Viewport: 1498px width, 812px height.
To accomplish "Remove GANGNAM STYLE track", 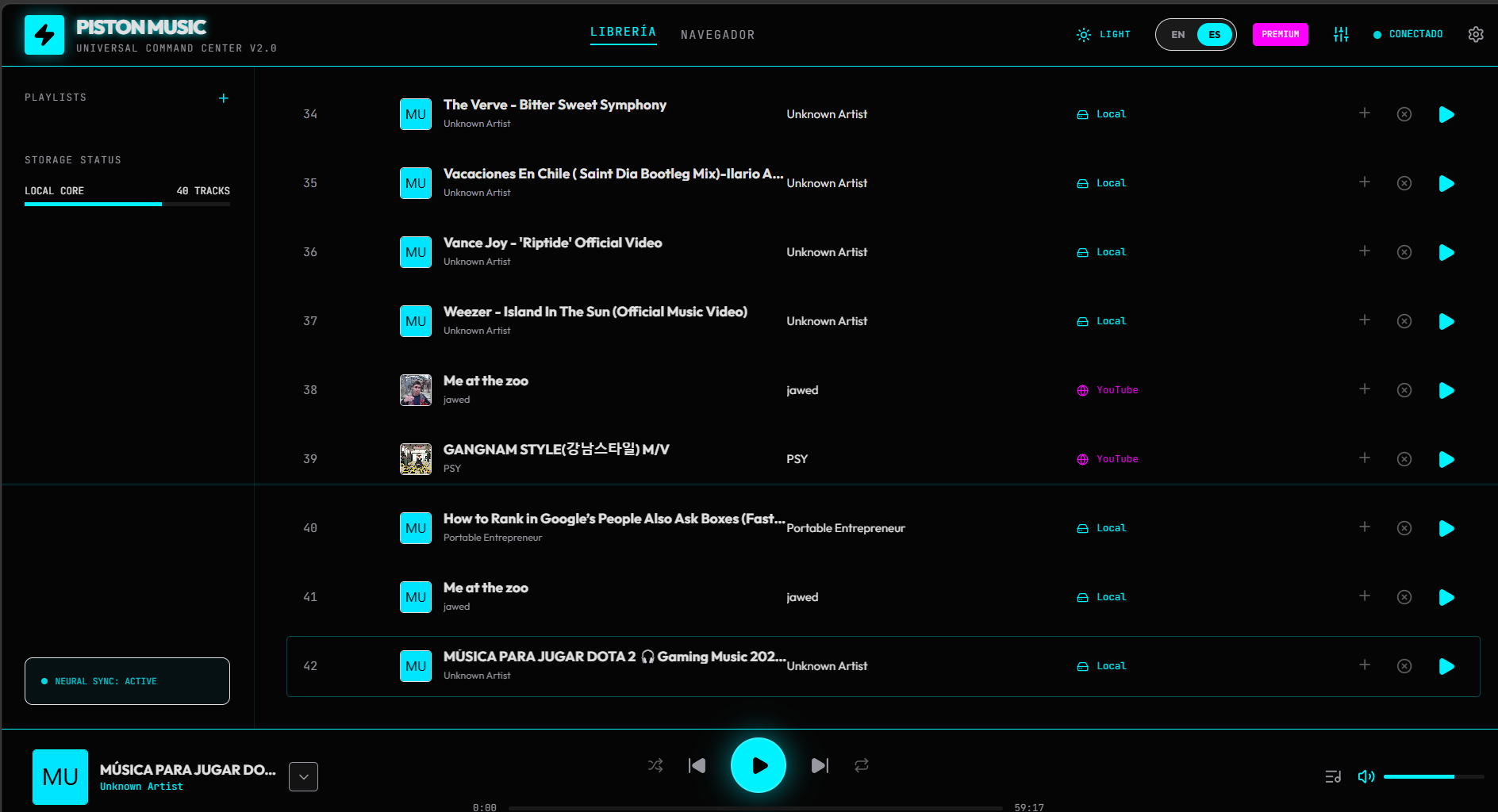I will click(x=1404, y=459).
